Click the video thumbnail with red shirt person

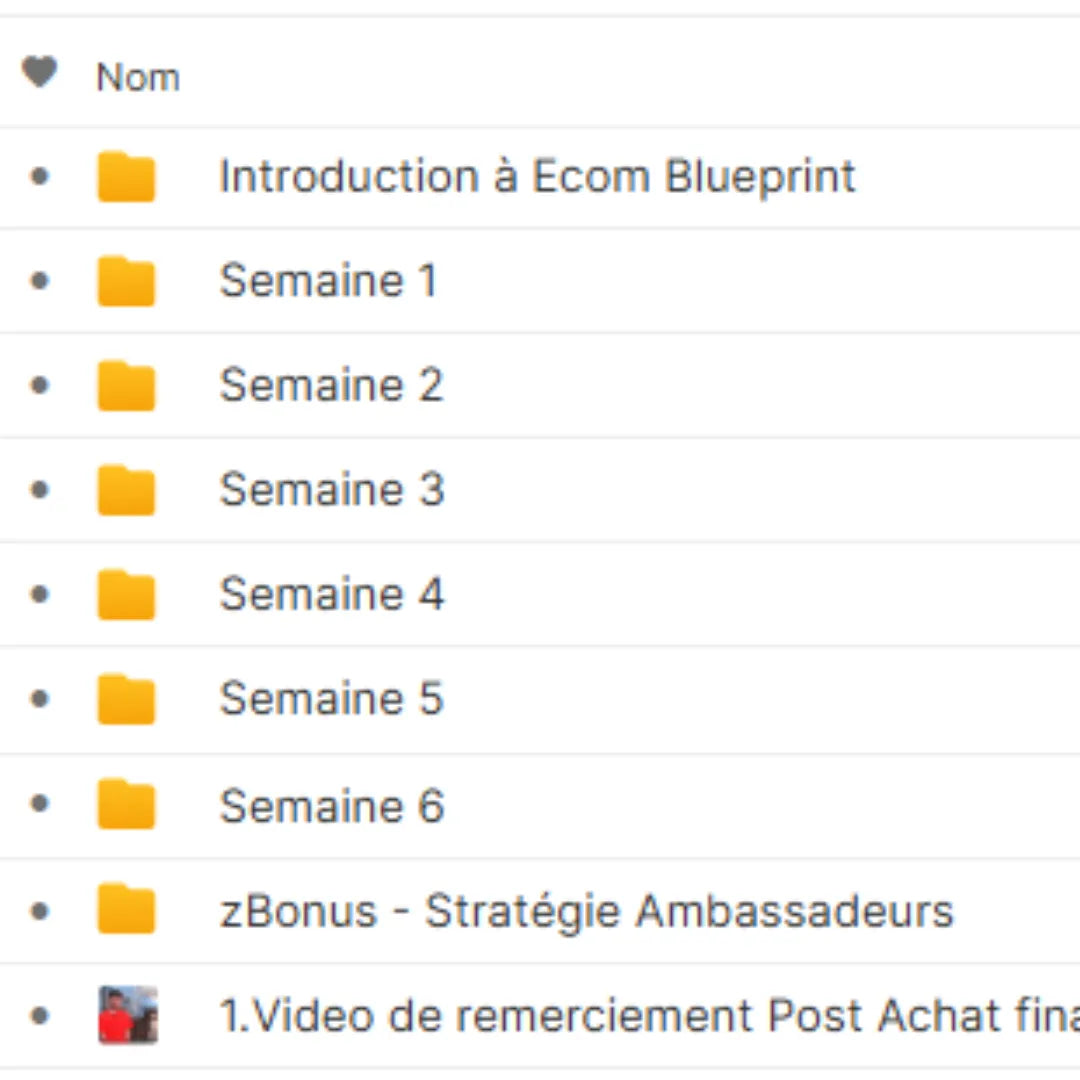(x=127, y=1014)
